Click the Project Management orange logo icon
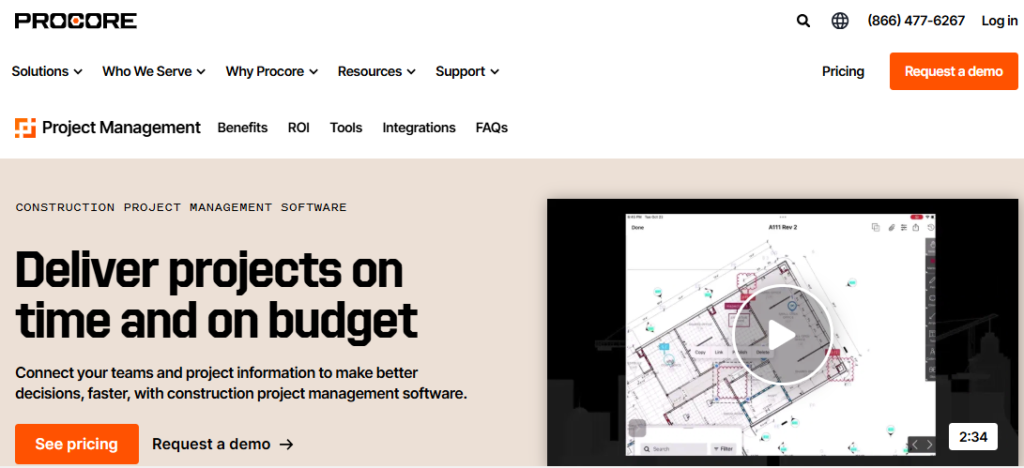1024x468 pixels. (25, 128)
